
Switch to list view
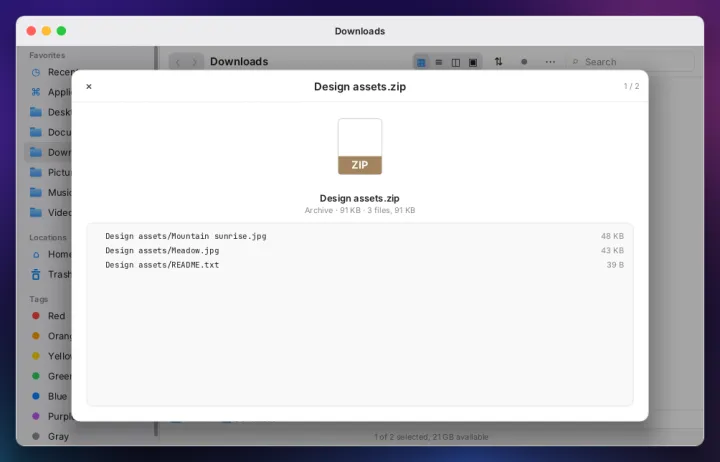coord(439,62)
